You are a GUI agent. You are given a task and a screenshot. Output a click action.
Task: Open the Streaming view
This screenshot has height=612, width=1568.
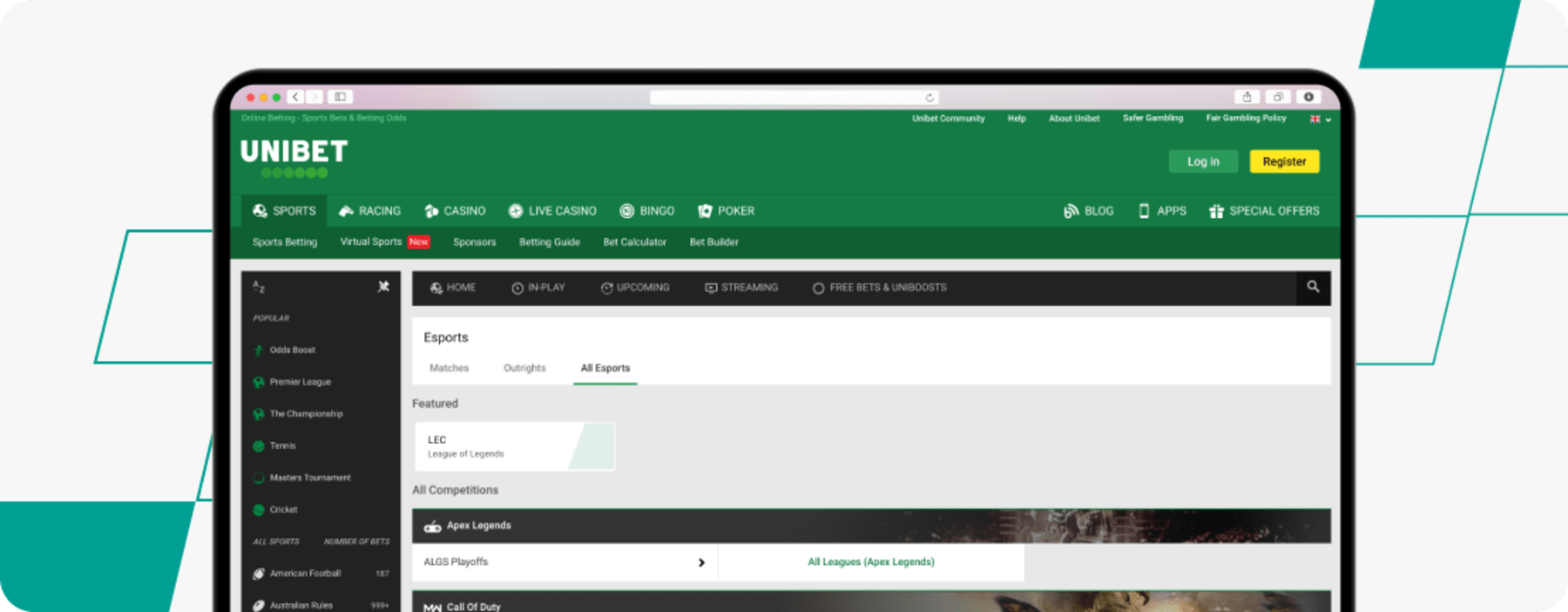(741, 288)
